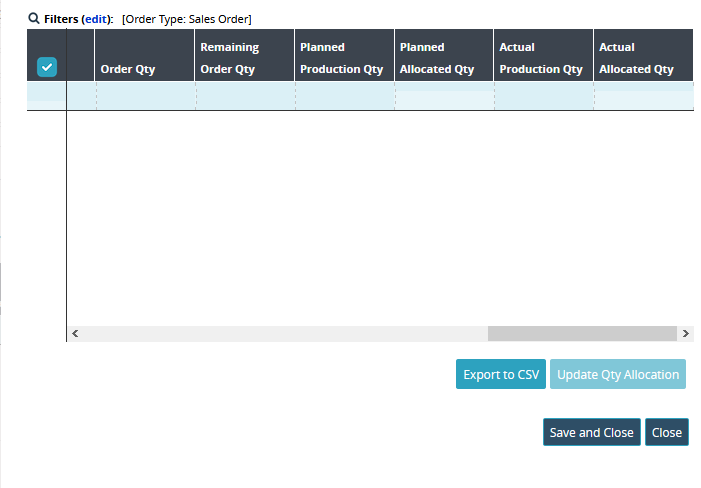Click Planned Production Qty column header
Image resolution: width=701 pixels, height=488 pixels.
pos(342,58)
